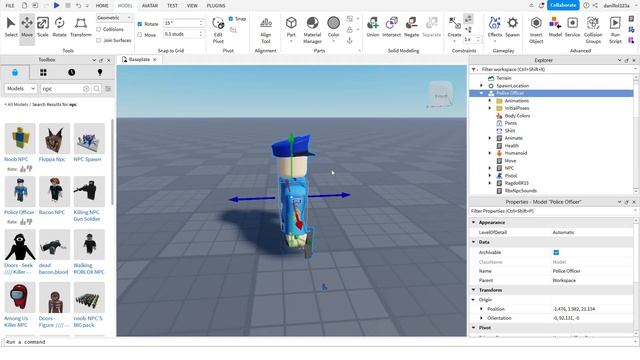Image resolution: width=640 pixels, height=360 pixels.
Task: Click the Run Script button
Action: coord(615,29)
